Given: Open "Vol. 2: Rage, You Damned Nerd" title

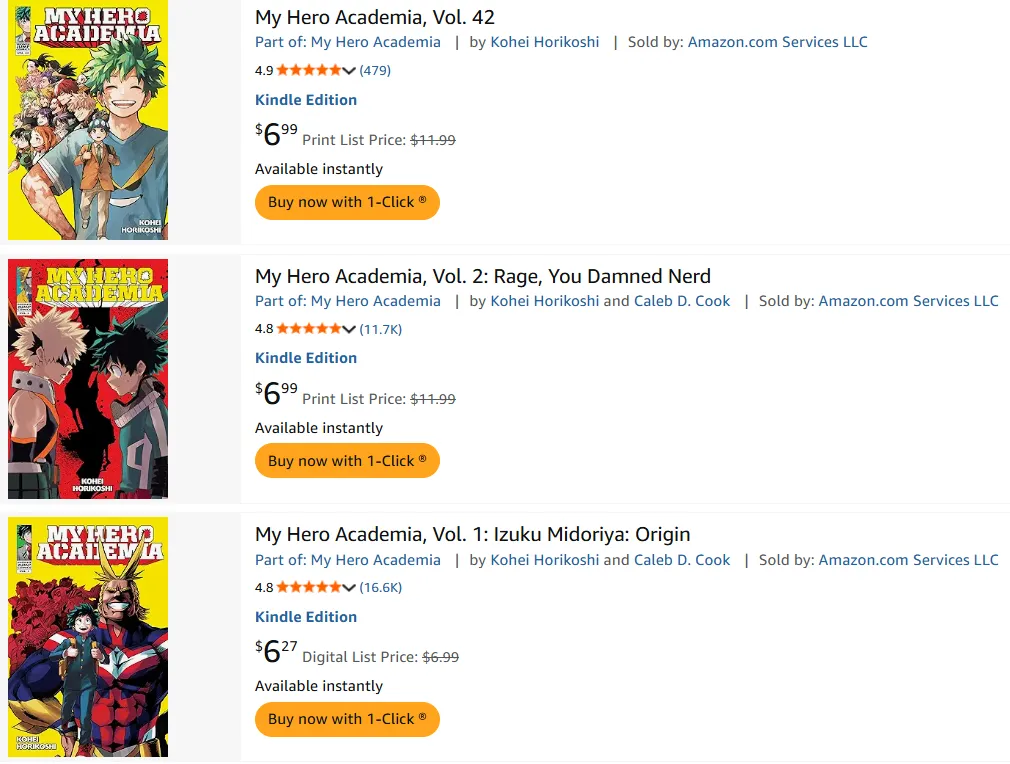Looking at the screenshot, I should pos(483,276).
